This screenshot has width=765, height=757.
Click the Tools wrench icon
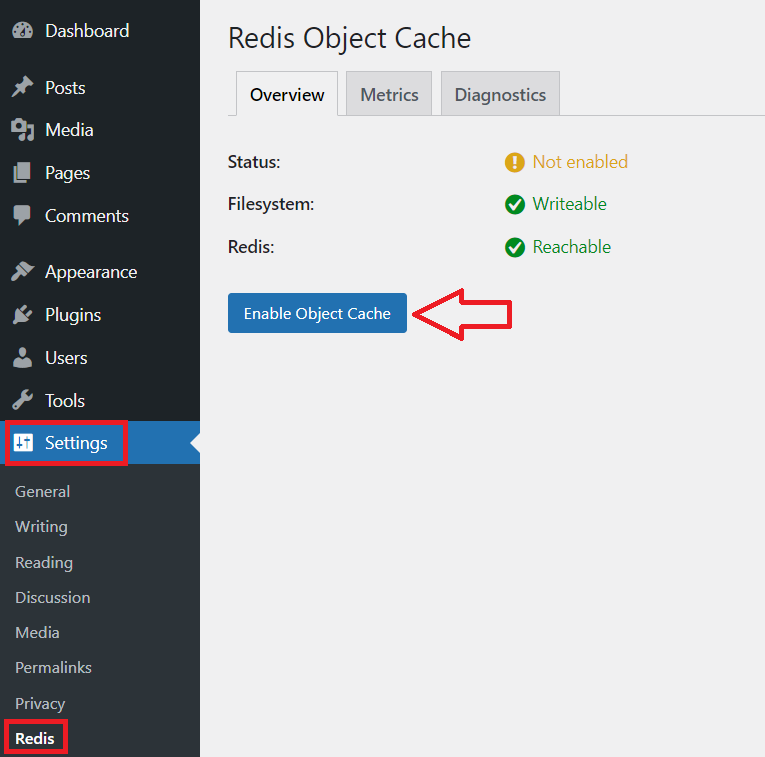coord(22,400)
